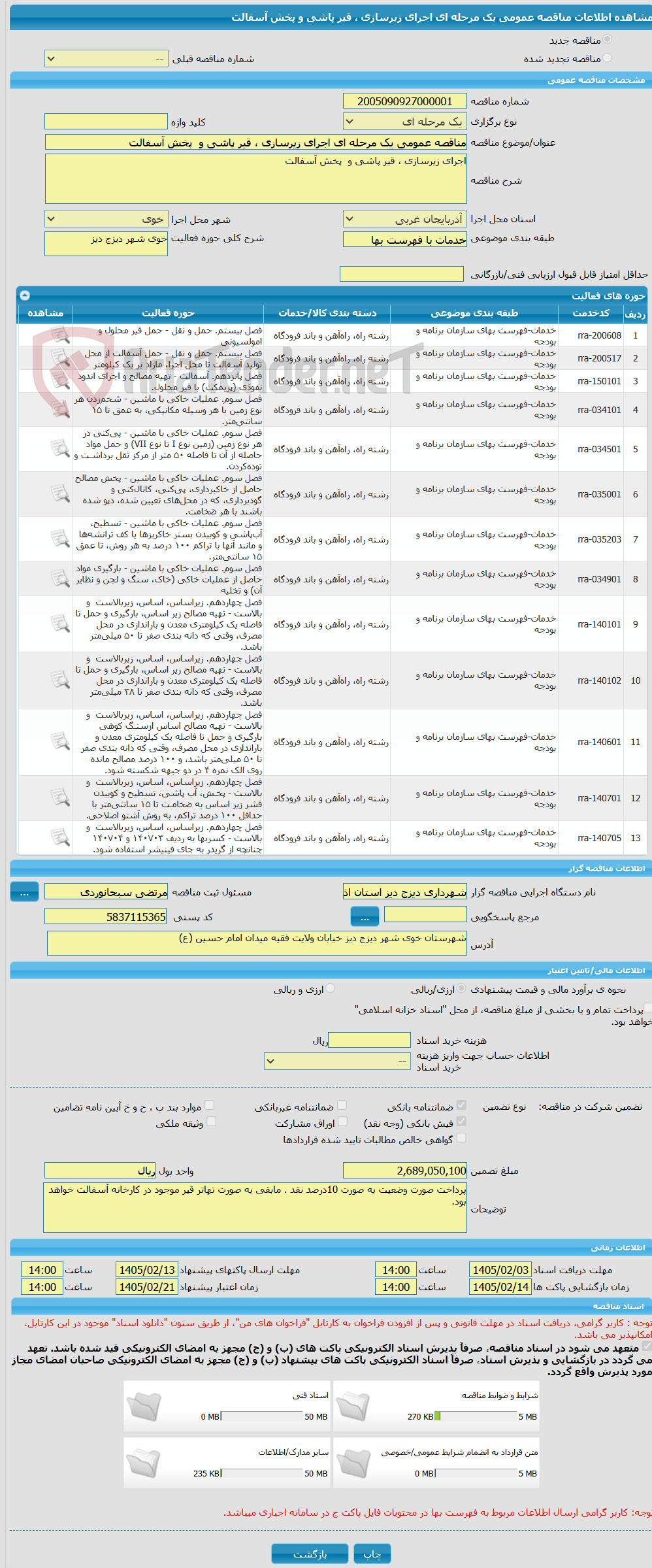Image resolution: width=652 pixels, height=1568 pixels.
Task: Open the شرایط و ضوابط مناقصه folder
Action: (x=353, y=1406)
